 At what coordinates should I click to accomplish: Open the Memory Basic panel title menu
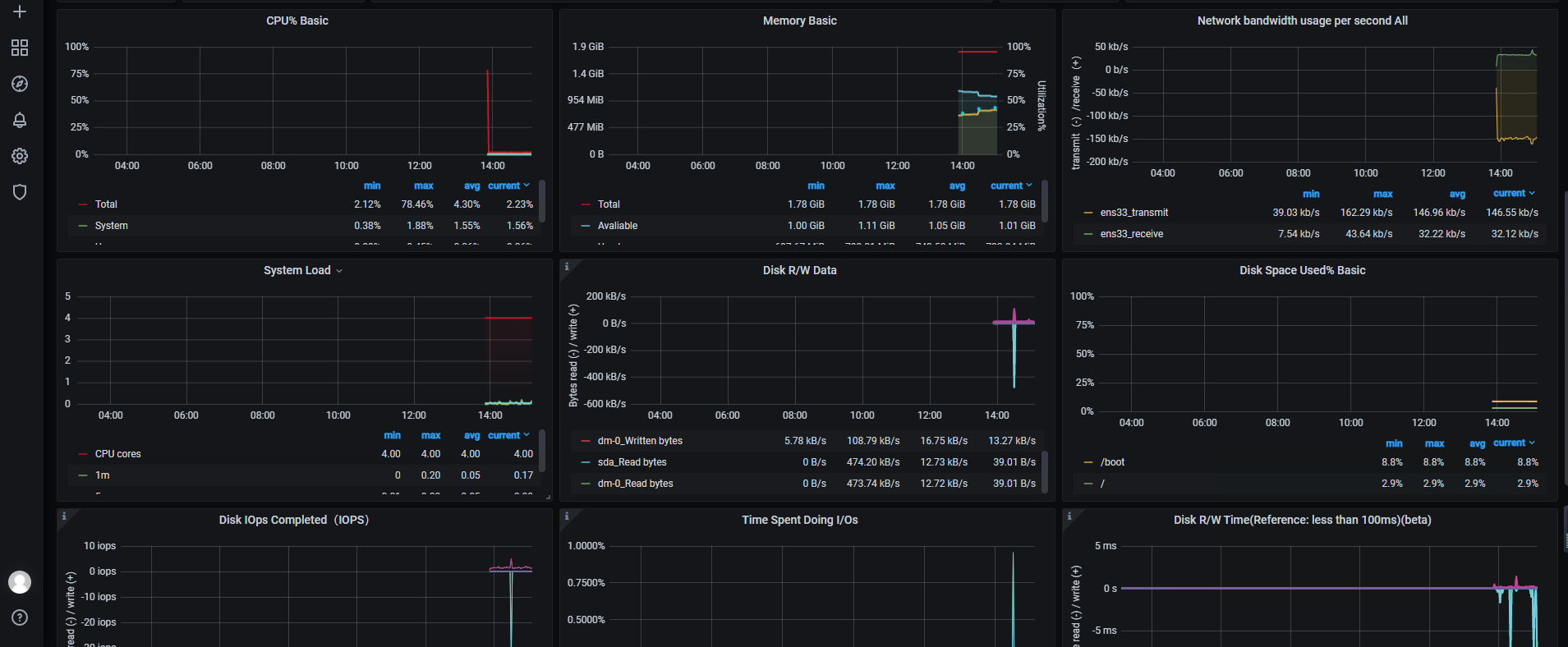click(x=800, y=21)
